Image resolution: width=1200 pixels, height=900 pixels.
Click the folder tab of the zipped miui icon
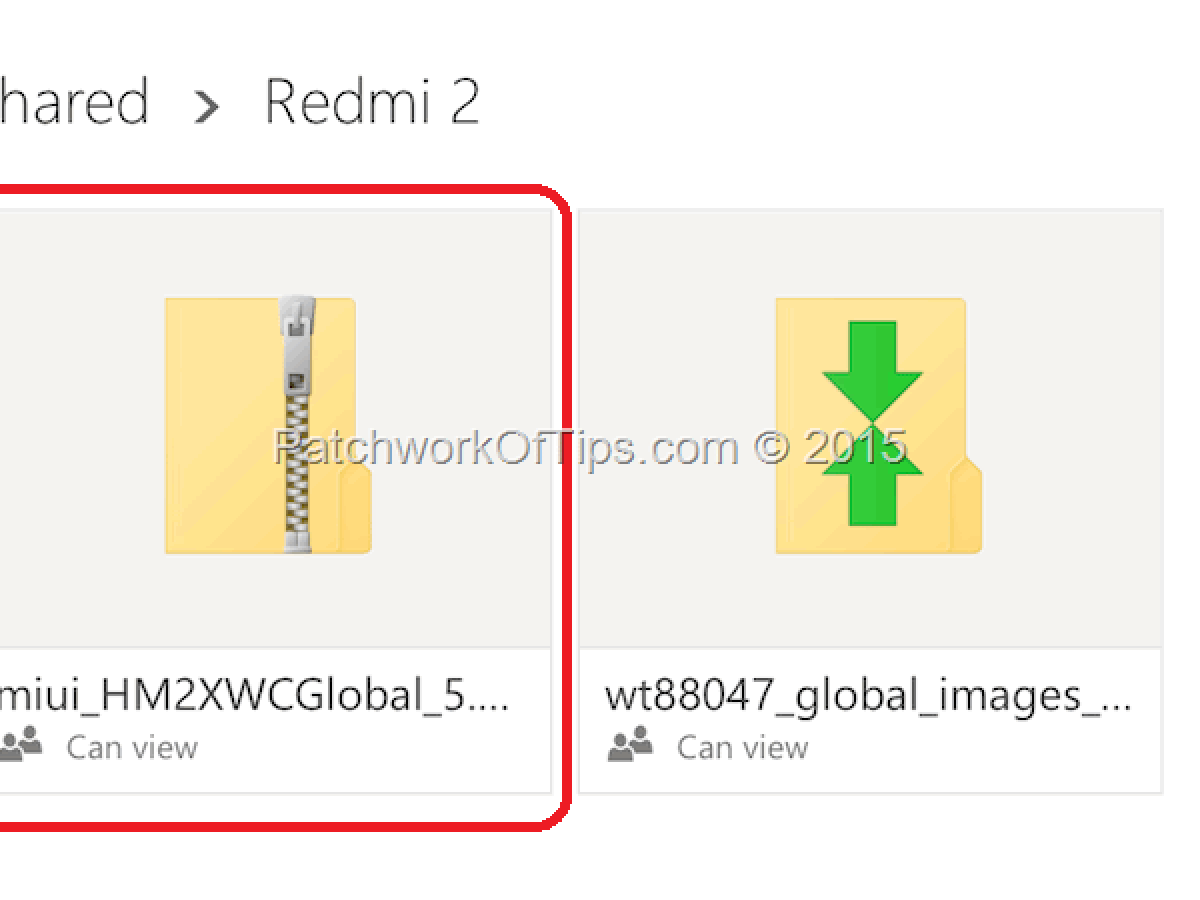pyautogui.click(x=356, y=508)
